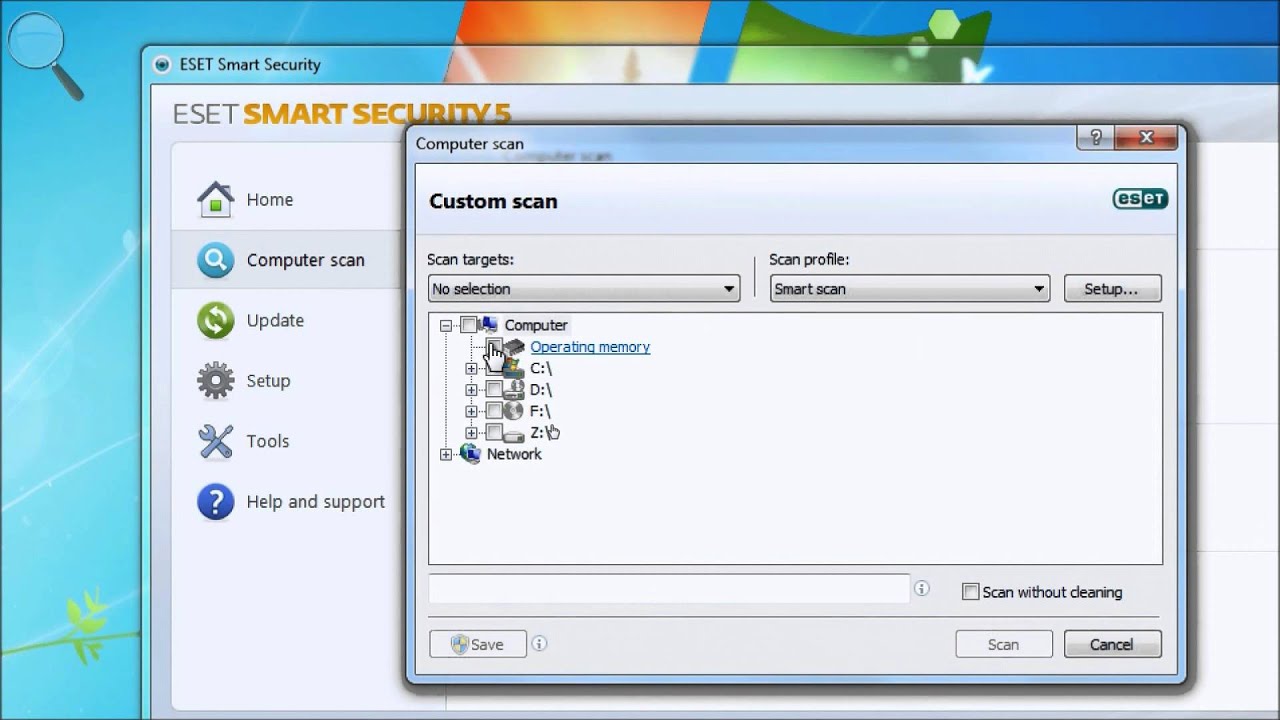Click the scan target path field
This screenshot has height=720, width=1280.
pos(669,589)
